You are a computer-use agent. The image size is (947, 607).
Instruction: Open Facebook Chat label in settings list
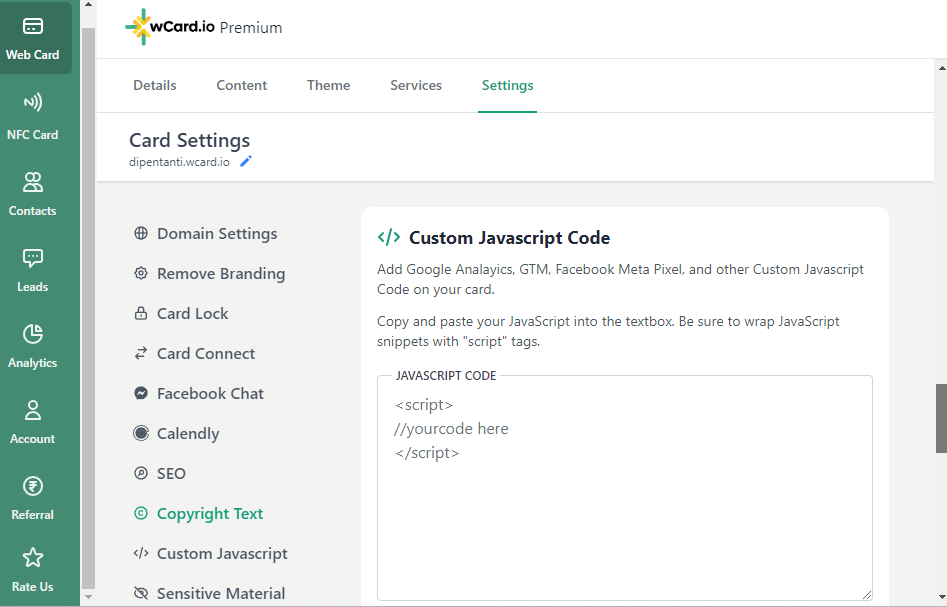[x=210, y=393]
